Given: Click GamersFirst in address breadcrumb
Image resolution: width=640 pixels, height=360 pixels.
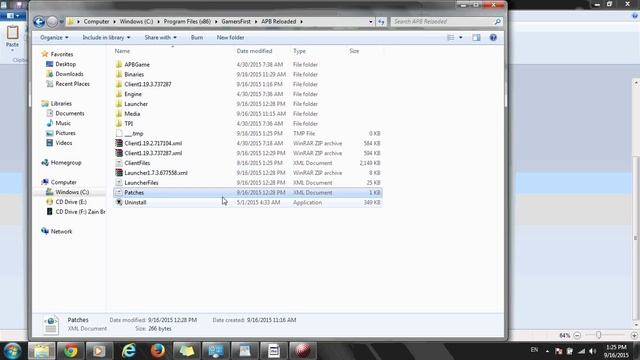Looking at the screenshot, I should [236, 22].
